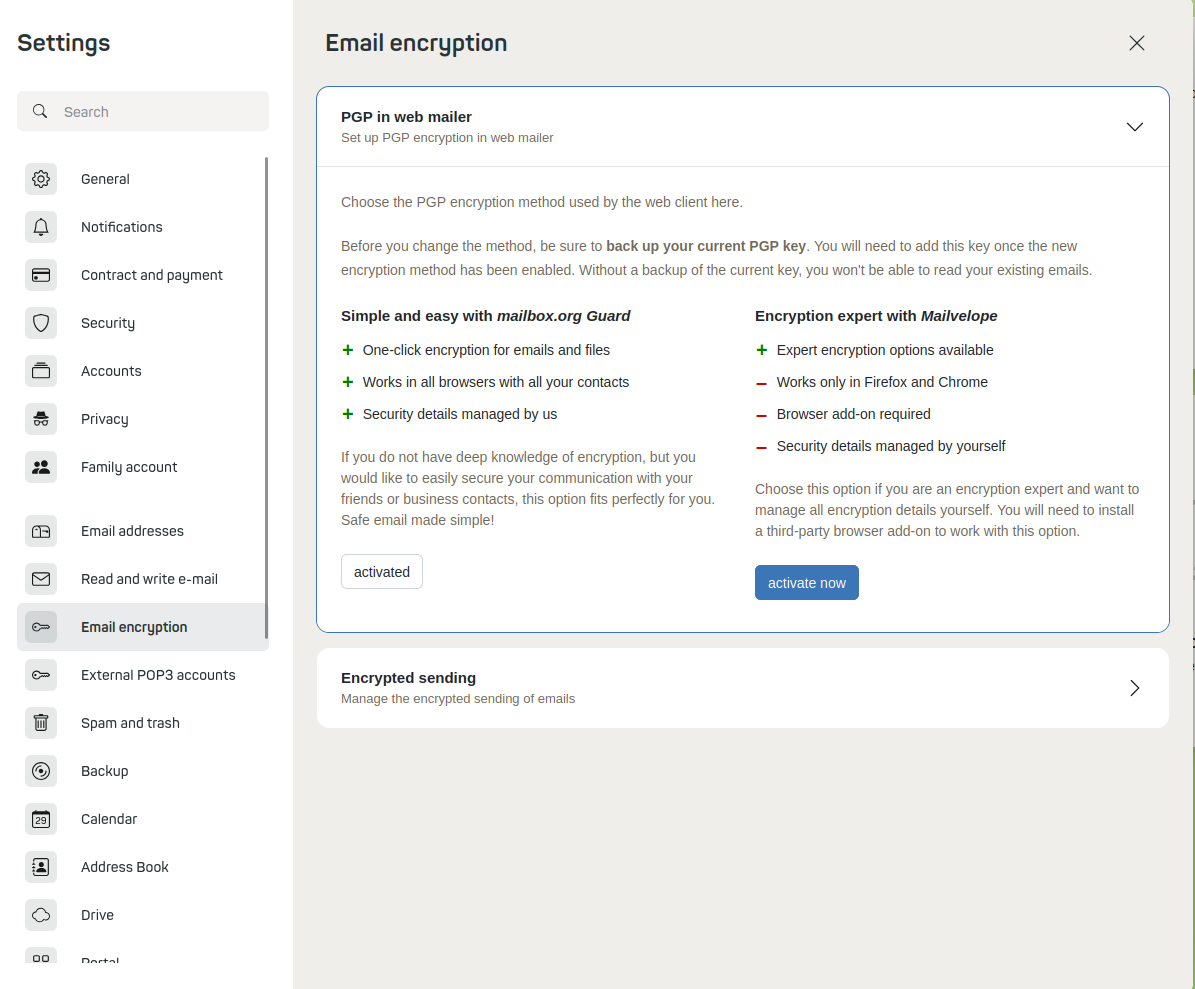Open Privacy settings via its icon

[41, 419]
